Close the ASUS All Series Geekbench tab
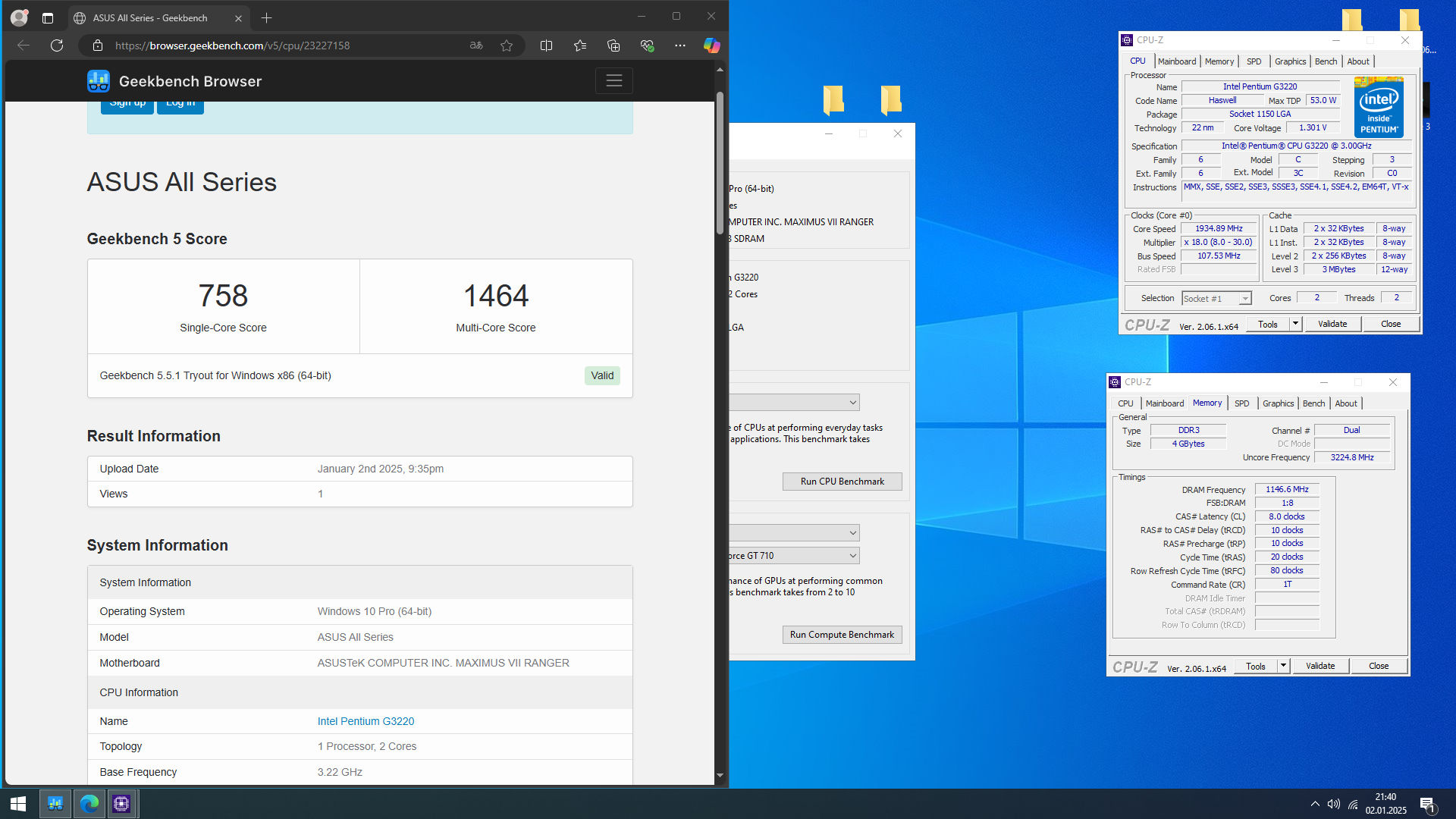This screenshot has height=819, width=1456. (x=238, y=18)
